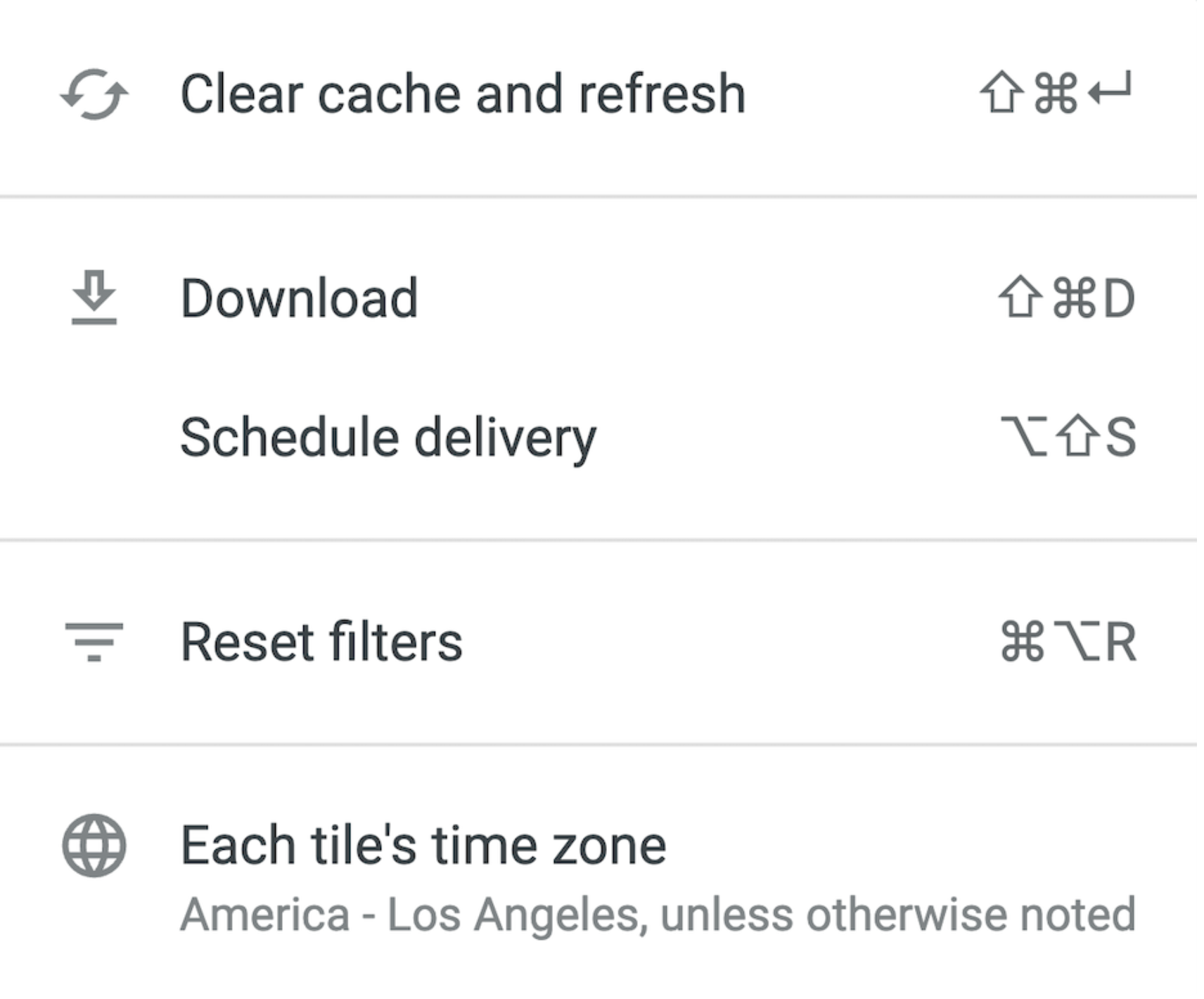Screen dimensions: 1204x999
Task: Select the Schedule delivery option
Action: pos(388,438)
